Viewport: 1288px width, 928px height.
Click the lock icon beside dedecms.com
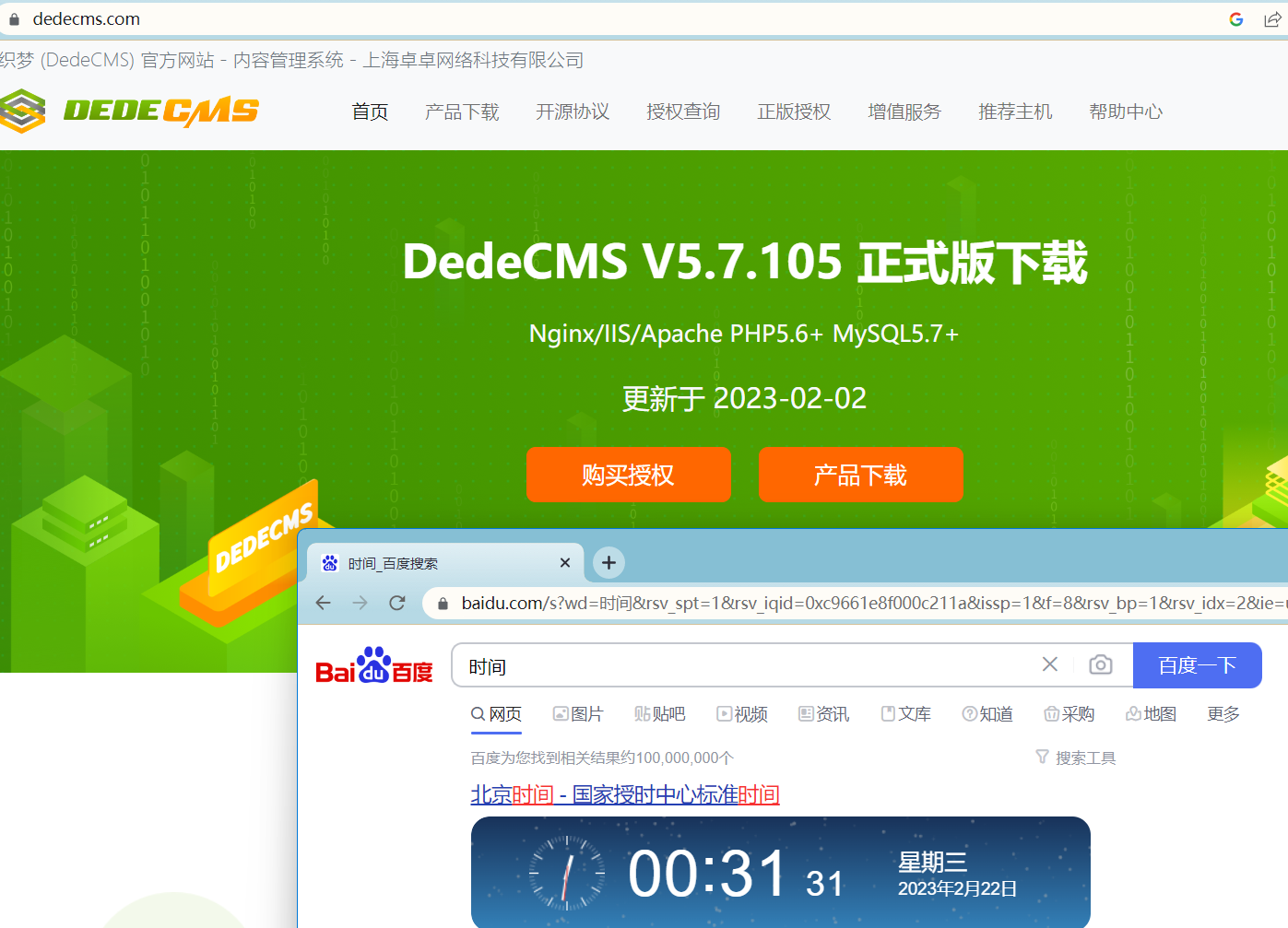(14, 18)
